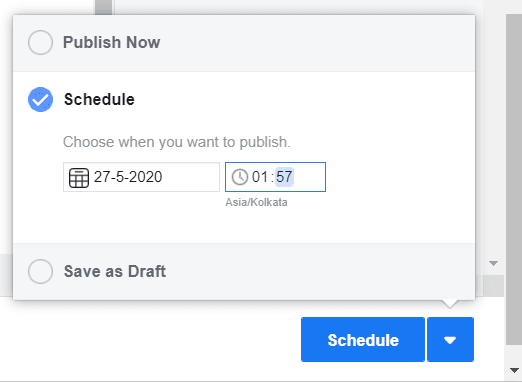522x382 pixels.
Task: Choose the Publish Now menu row label
Action: 112,42
